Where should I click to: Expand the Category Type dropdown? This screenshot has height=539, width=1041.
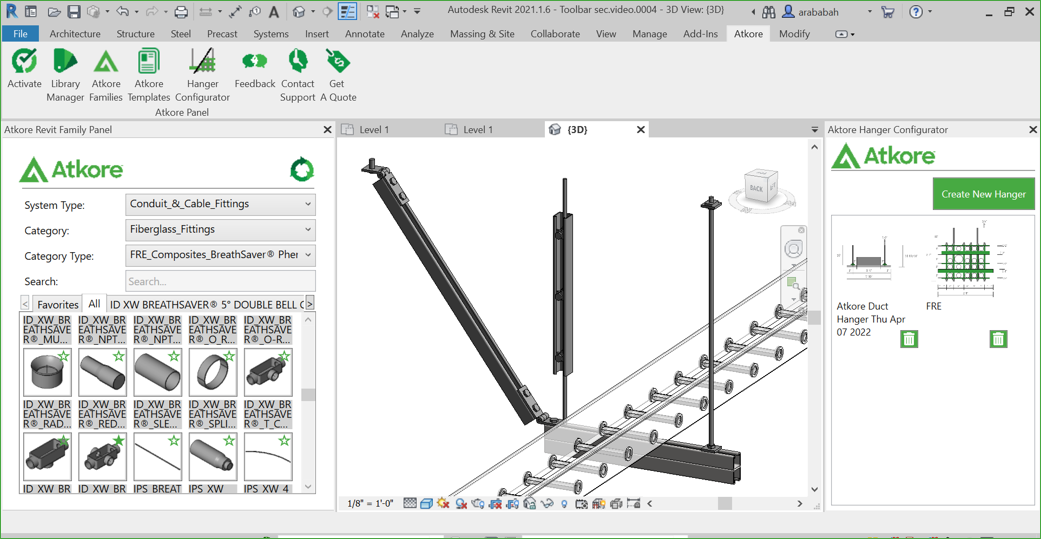[220, 255]
